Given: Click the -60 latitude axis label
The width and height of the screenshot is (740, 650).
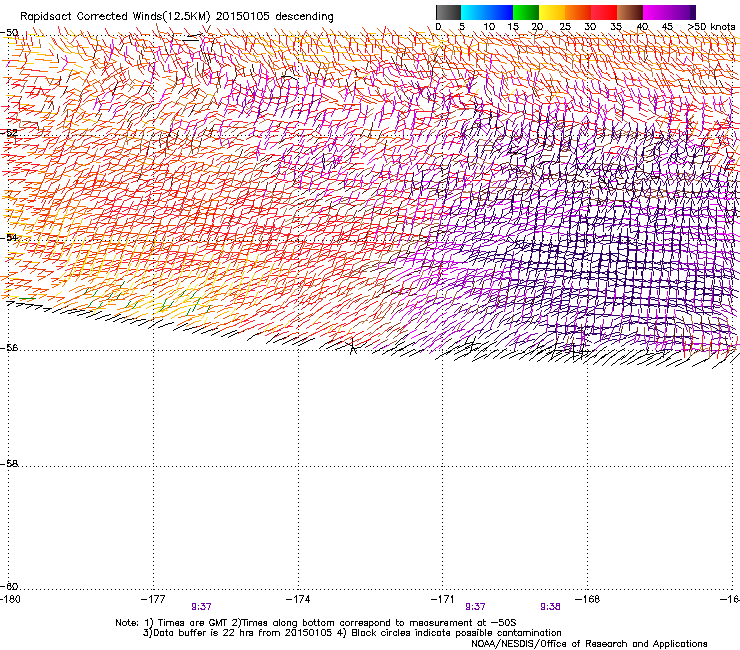Looking at the screenshot, I should tap(9, 586).
